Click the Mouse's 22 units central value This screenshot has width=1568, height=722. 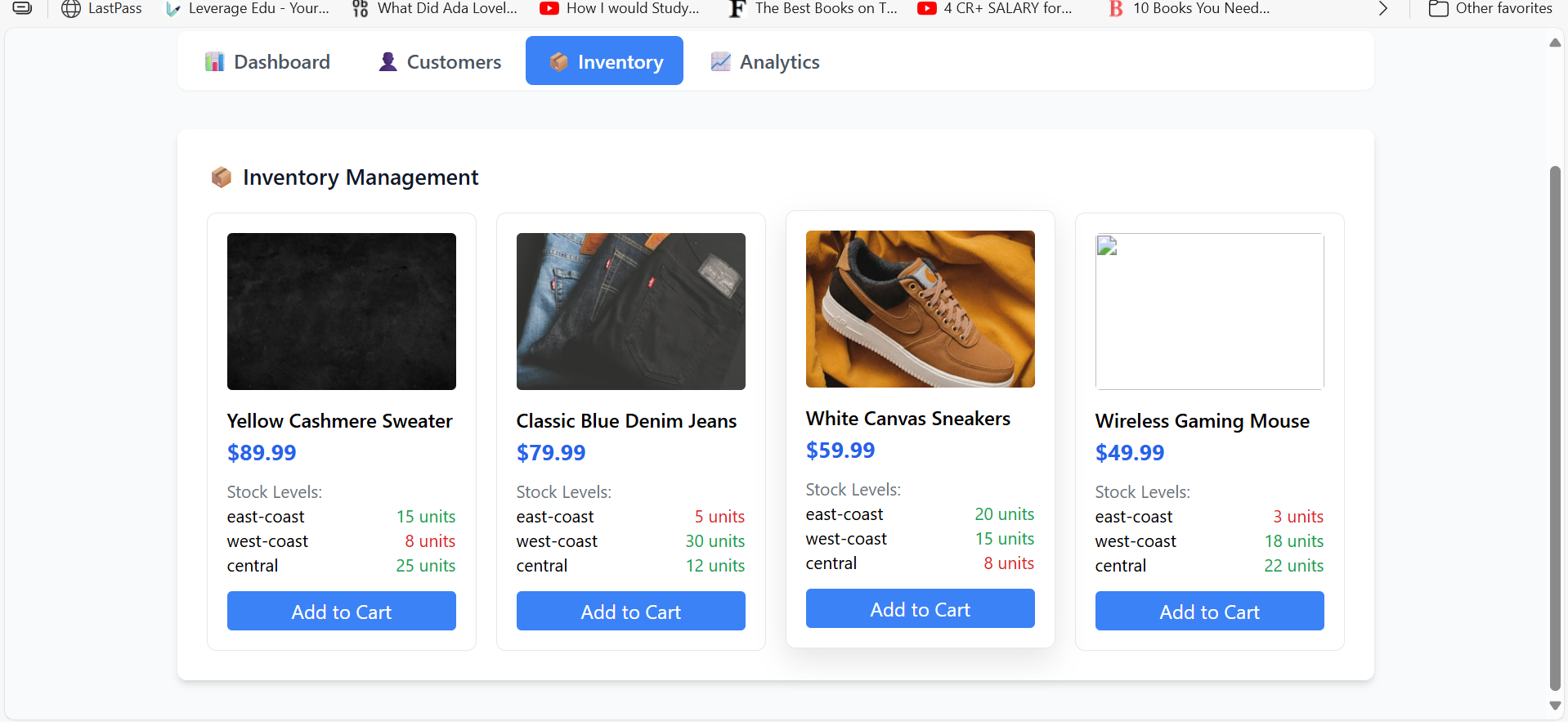click(x=1294, y=566)
